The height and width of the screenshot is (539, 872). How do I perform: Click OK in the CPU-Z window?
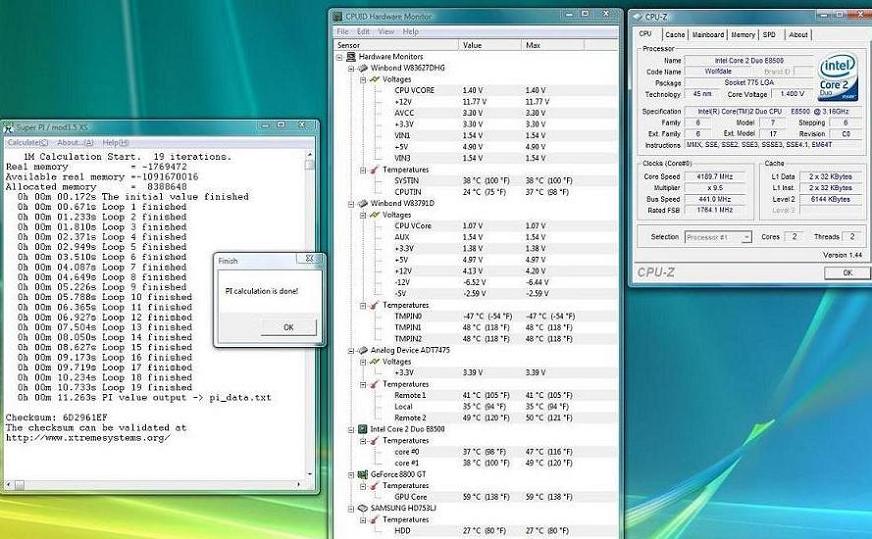(x=847, y=273)
